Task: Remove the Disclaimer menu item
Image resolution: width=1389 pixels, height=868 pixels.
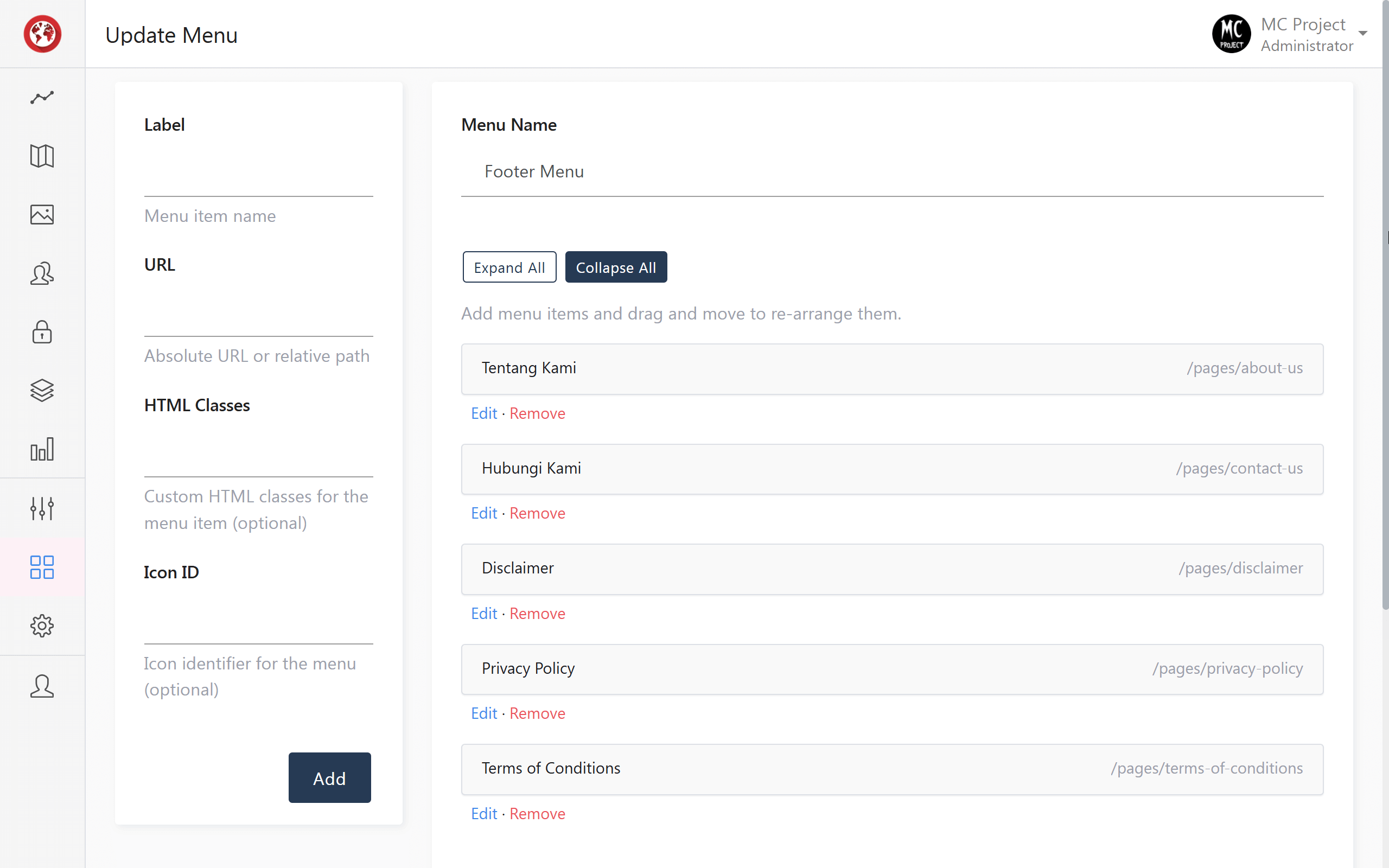Action: (x=537, y=613)
